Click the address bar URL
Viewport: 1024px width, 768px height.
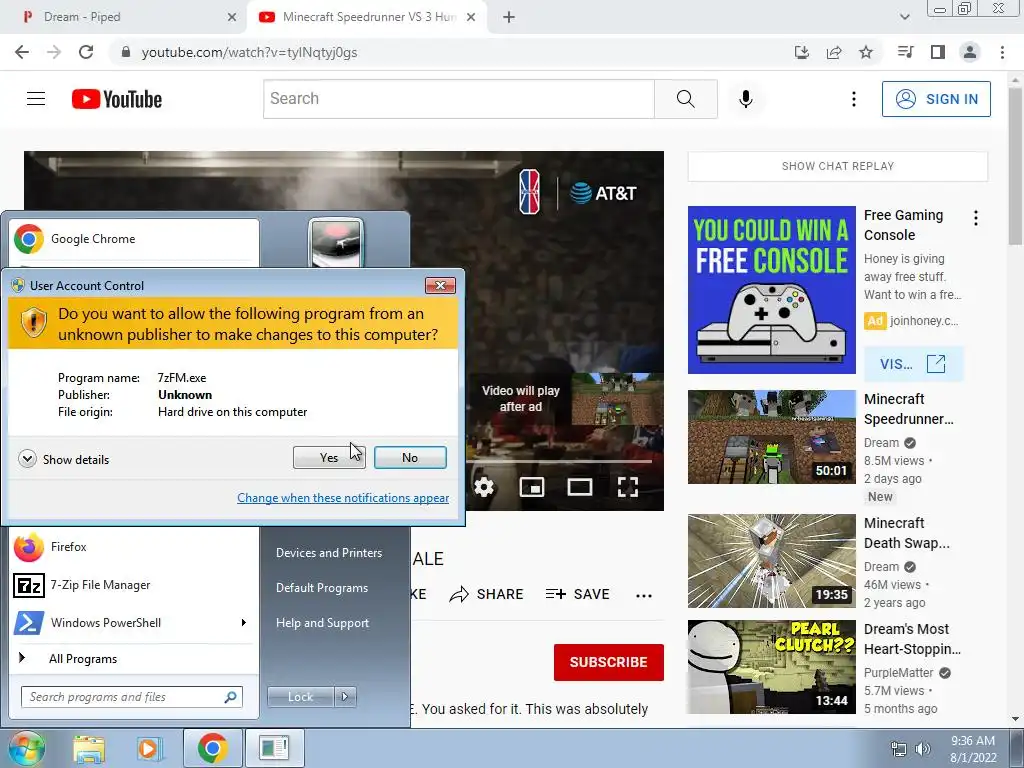(x=249, y=52)
